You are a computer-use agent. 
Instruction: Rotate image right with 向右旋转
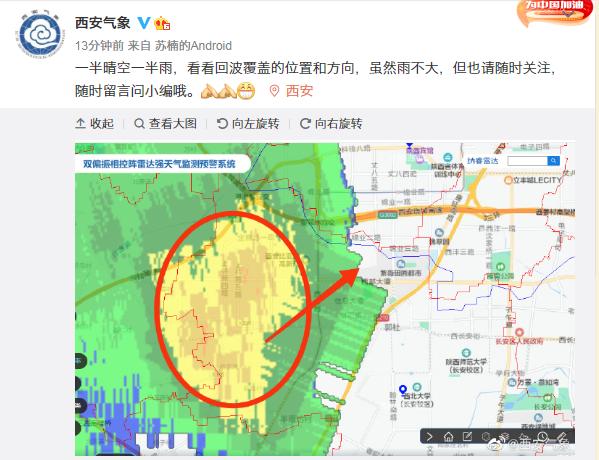pyautogui.click(x=331, y=123)
